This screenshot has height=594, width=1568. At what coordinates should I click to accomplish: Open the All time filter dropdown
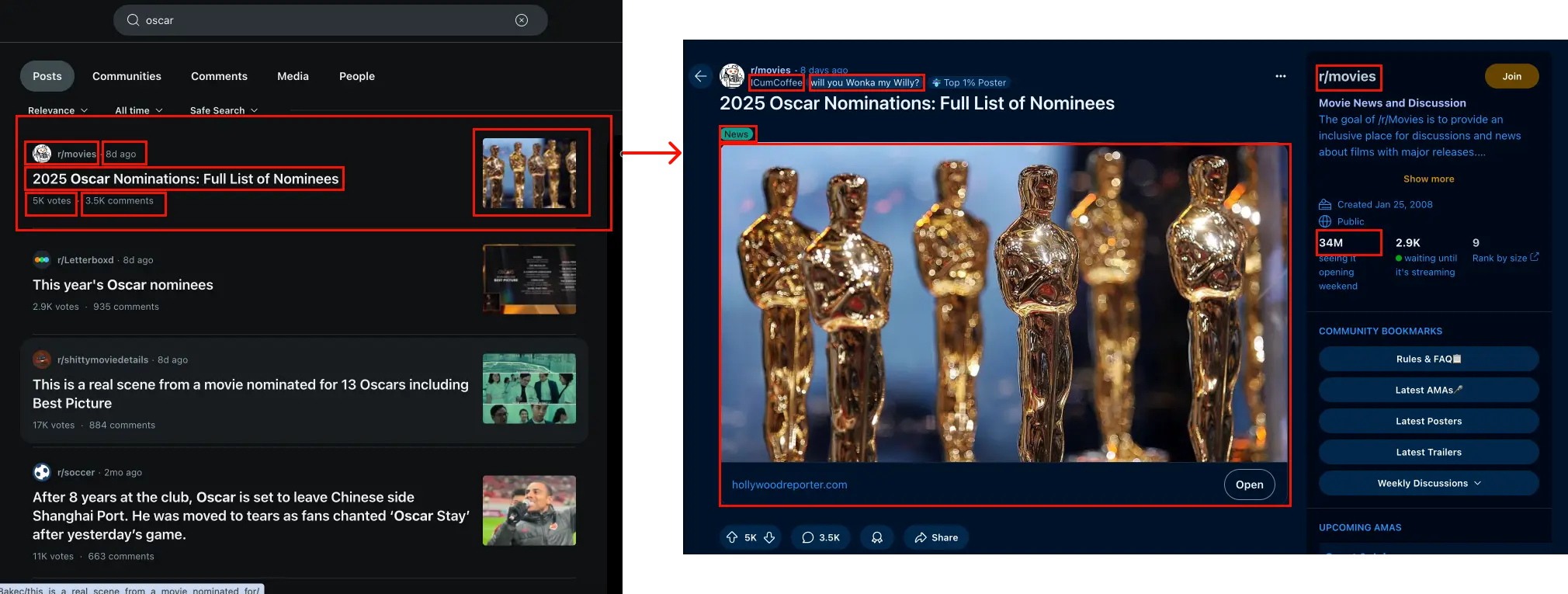pos(139,110)
